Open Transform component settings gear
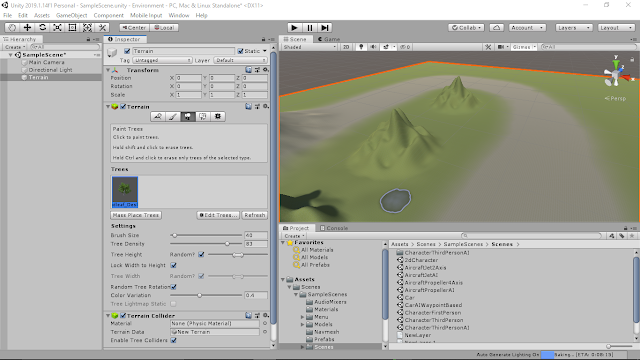 (x=266, y=70)
